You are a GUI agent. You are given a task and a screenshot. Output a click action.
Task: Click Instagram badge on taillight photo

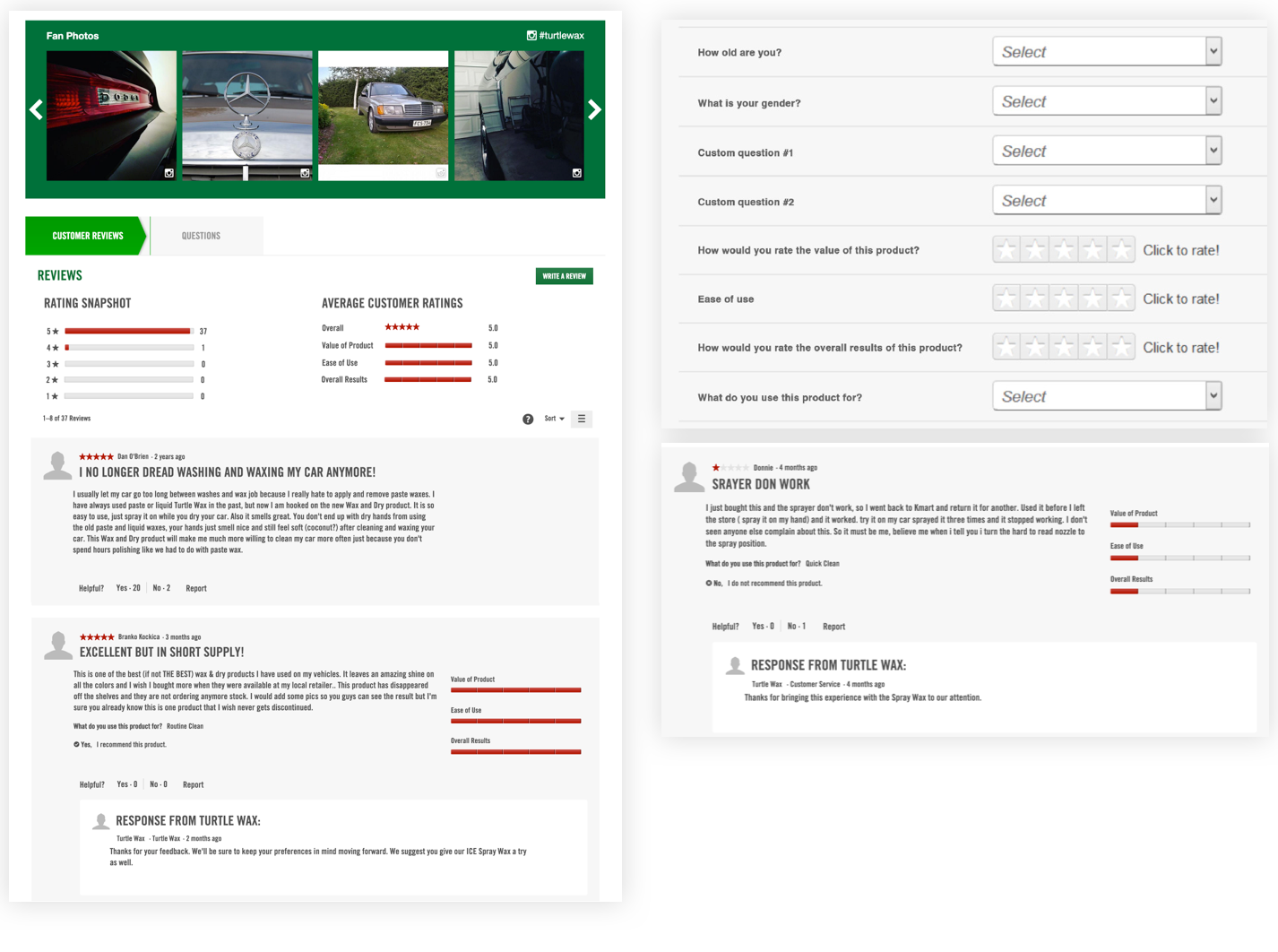point(168,173)
